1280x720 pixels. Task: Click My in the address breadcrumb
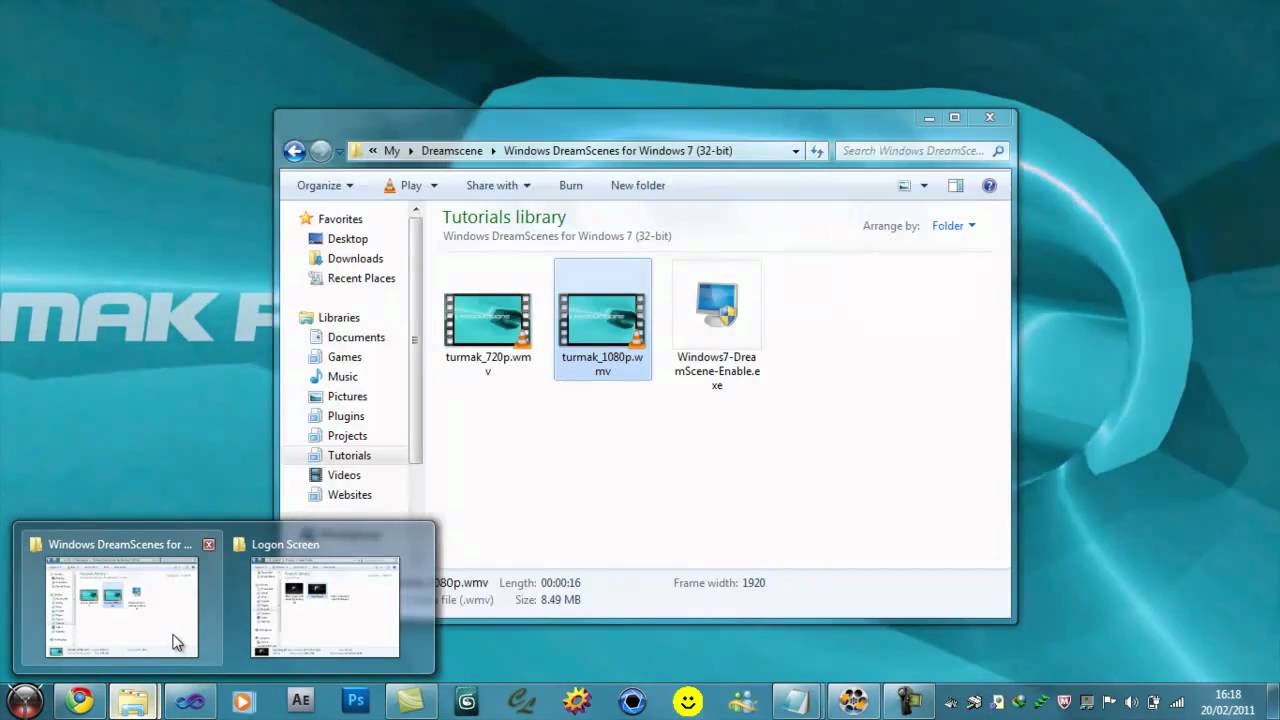pos(392,151)
